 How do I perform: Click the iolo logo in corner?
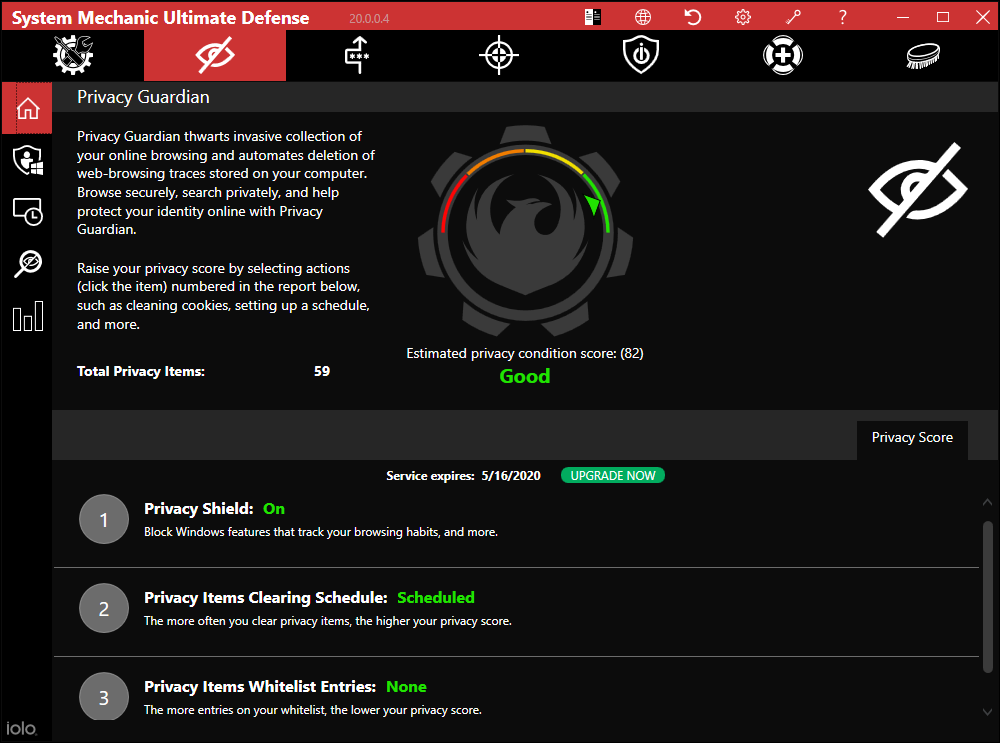22,728
